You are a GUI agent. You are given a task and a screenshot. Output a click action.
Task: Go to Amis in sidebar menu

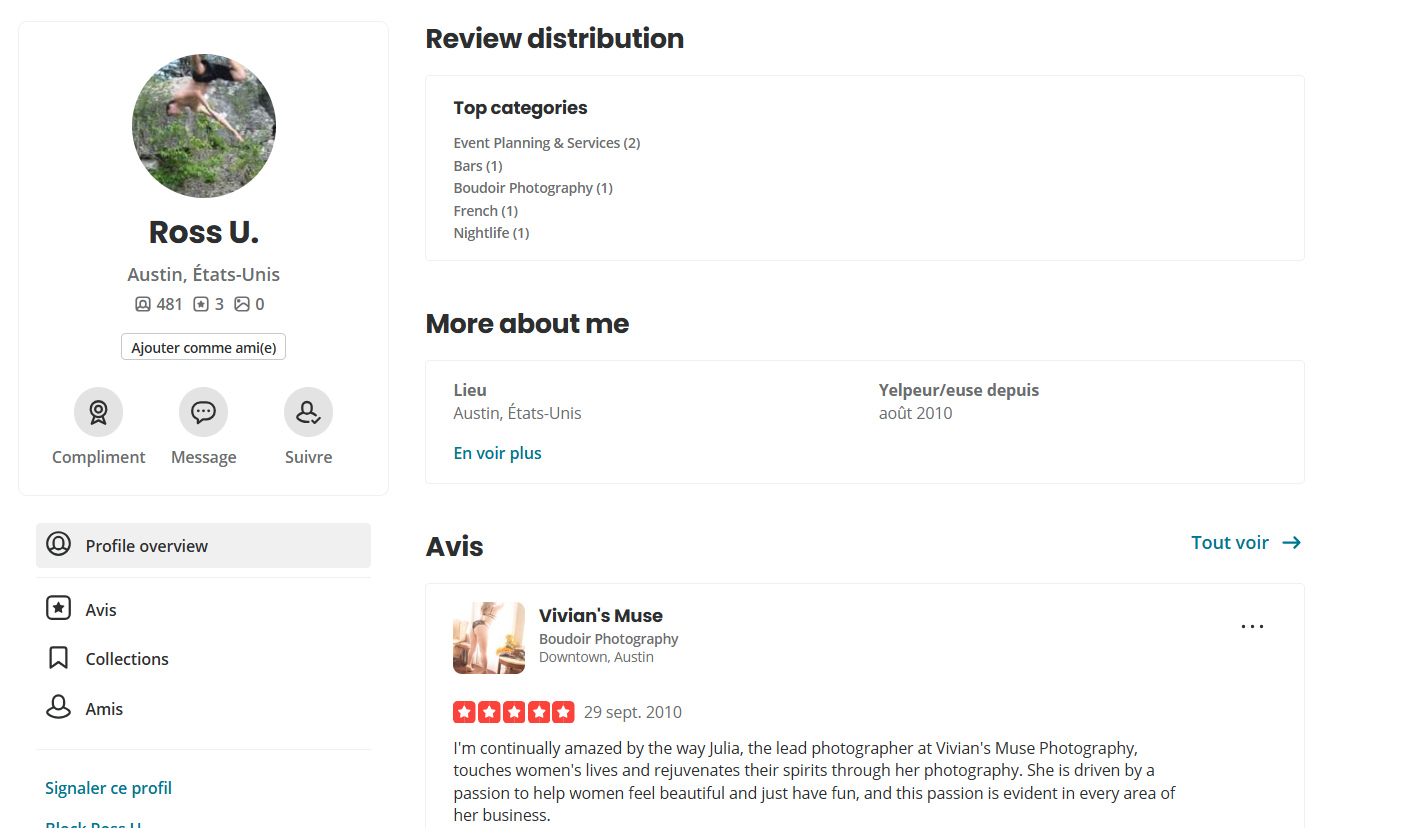click(x=104, y=709)
